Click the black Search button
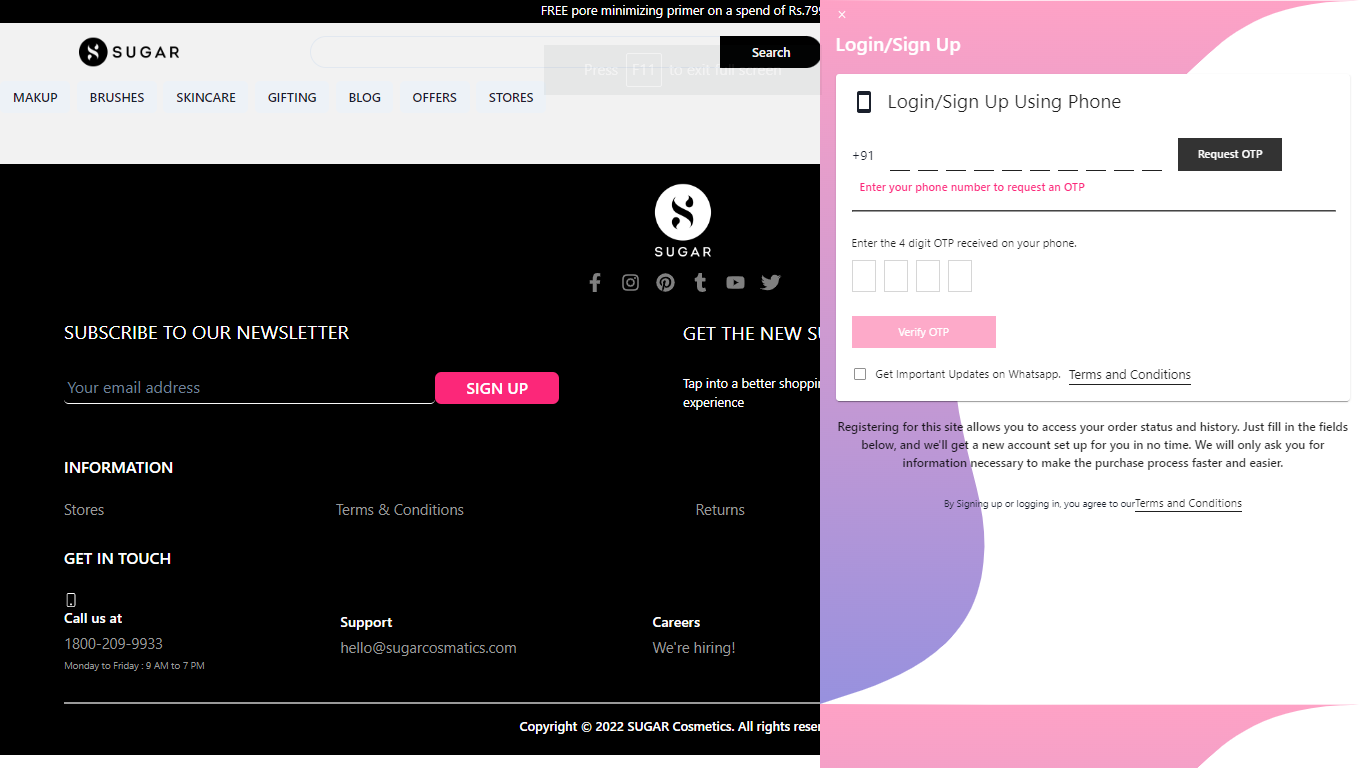1366x768 pixels. coord(770,52)
